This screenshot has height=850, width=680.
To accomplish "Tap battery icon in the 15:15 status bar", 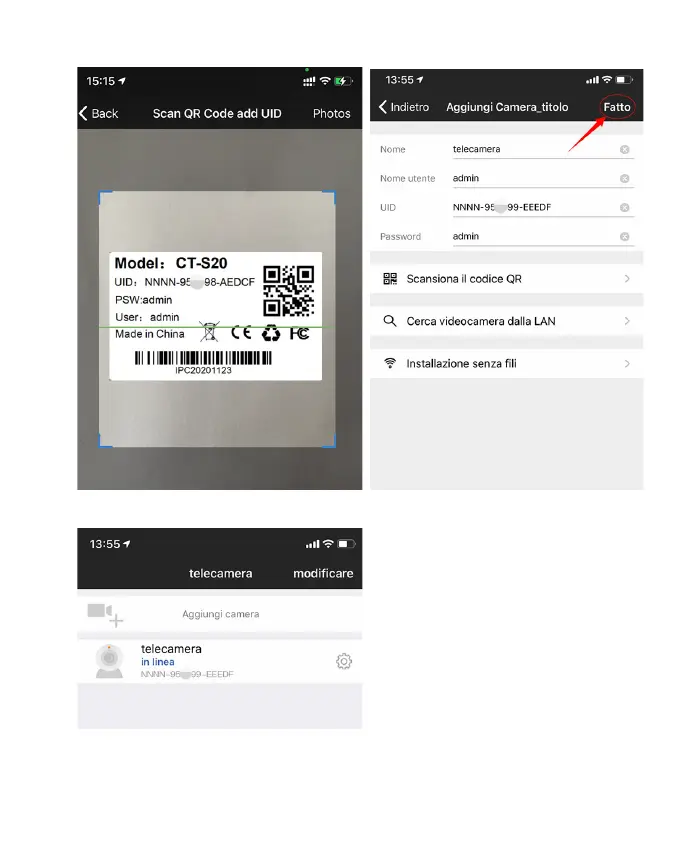I will tap(343, 81).
